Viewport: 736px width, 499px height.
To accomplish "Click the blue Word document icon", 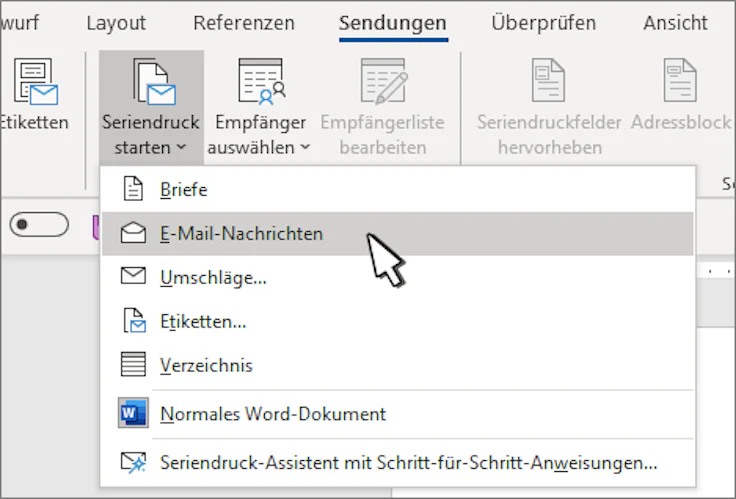I will point(133,413).
